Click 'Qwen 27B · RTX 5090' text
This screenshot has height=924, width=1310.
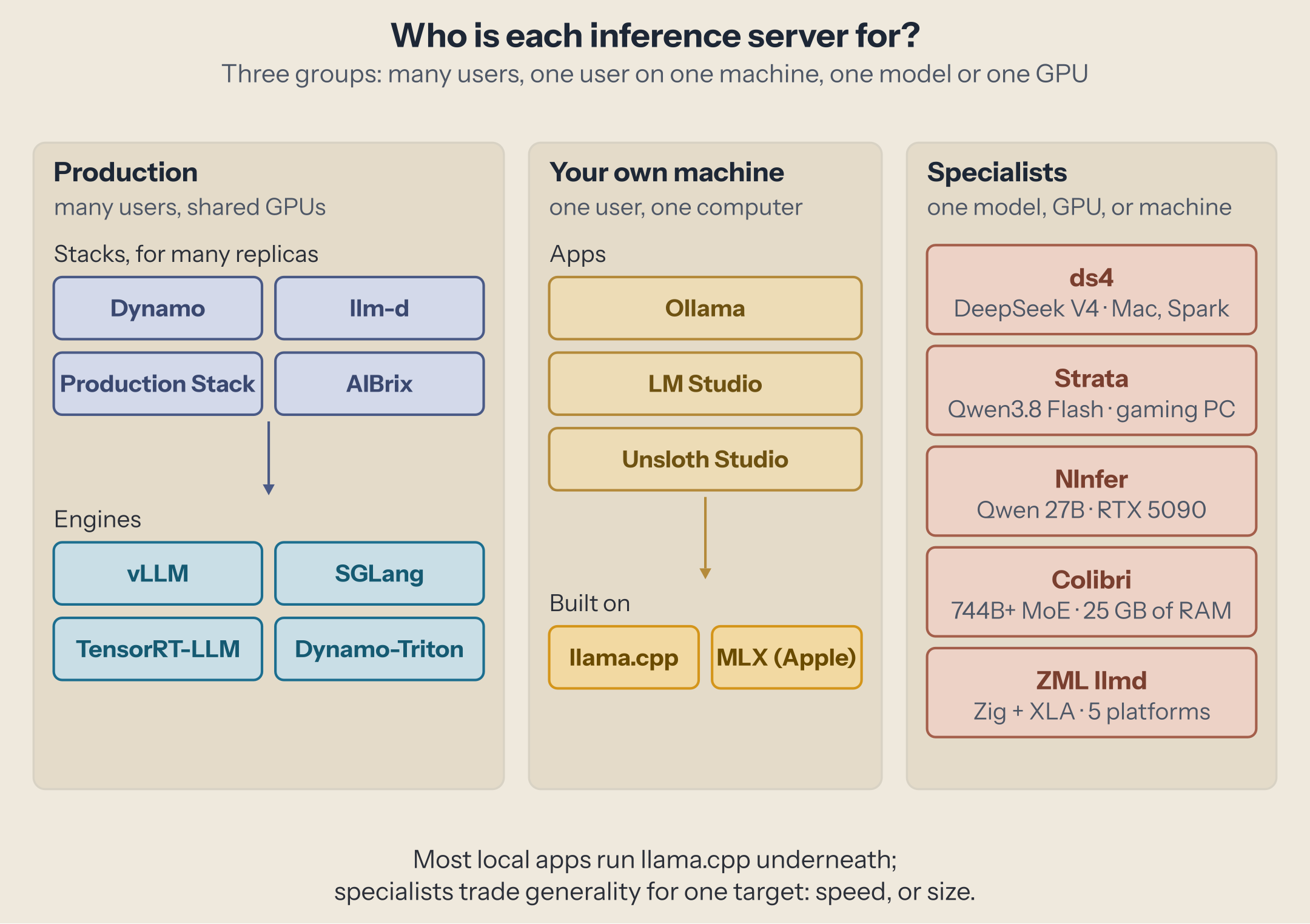pos(1092,510)
